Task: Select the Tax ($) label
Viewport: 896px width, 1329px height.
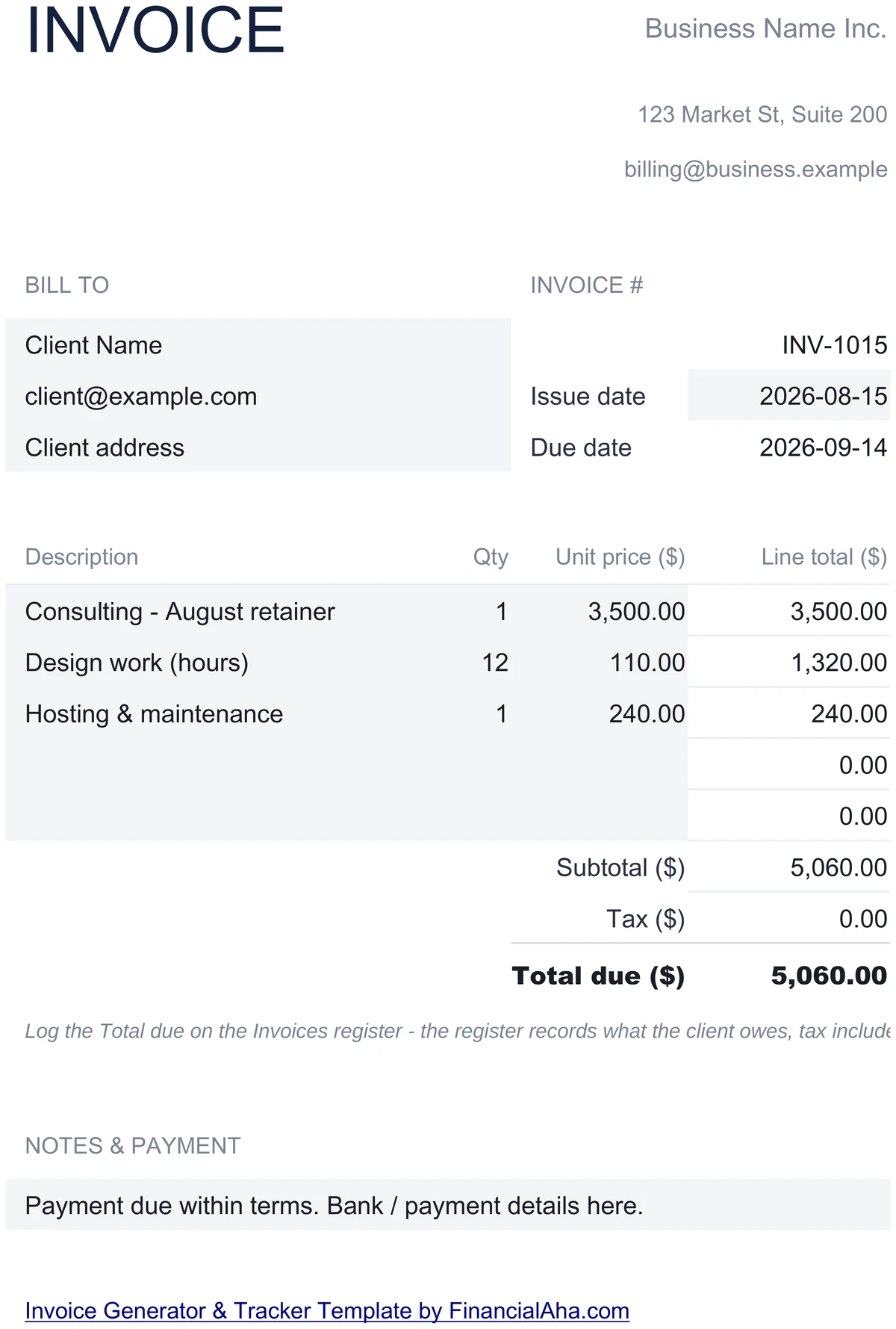Action: [x=645, y=919]
